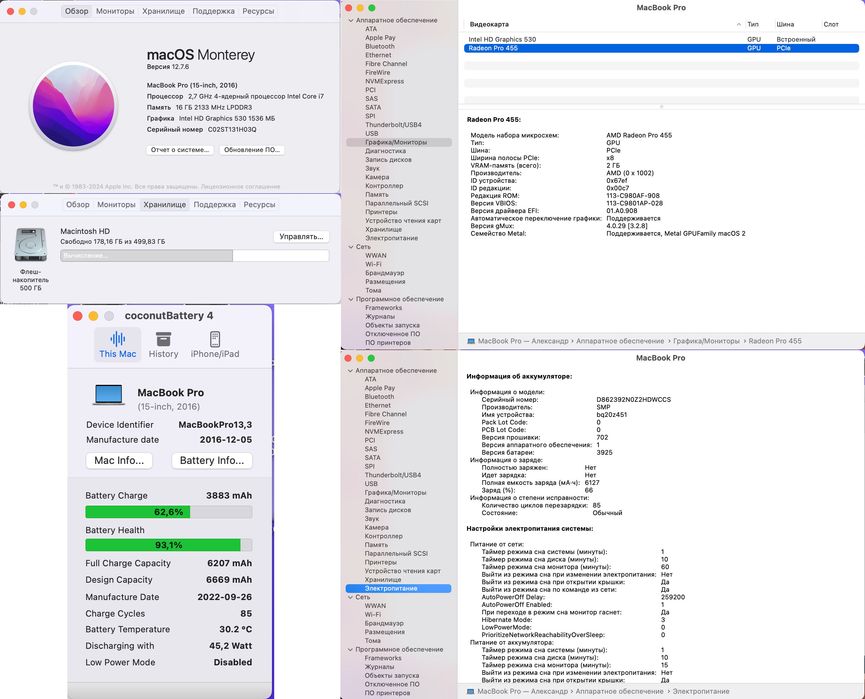Select Bluetooth in power window sidebar
Image resolution: width=865 pixels, height=699 pixels.
(379, 397)
